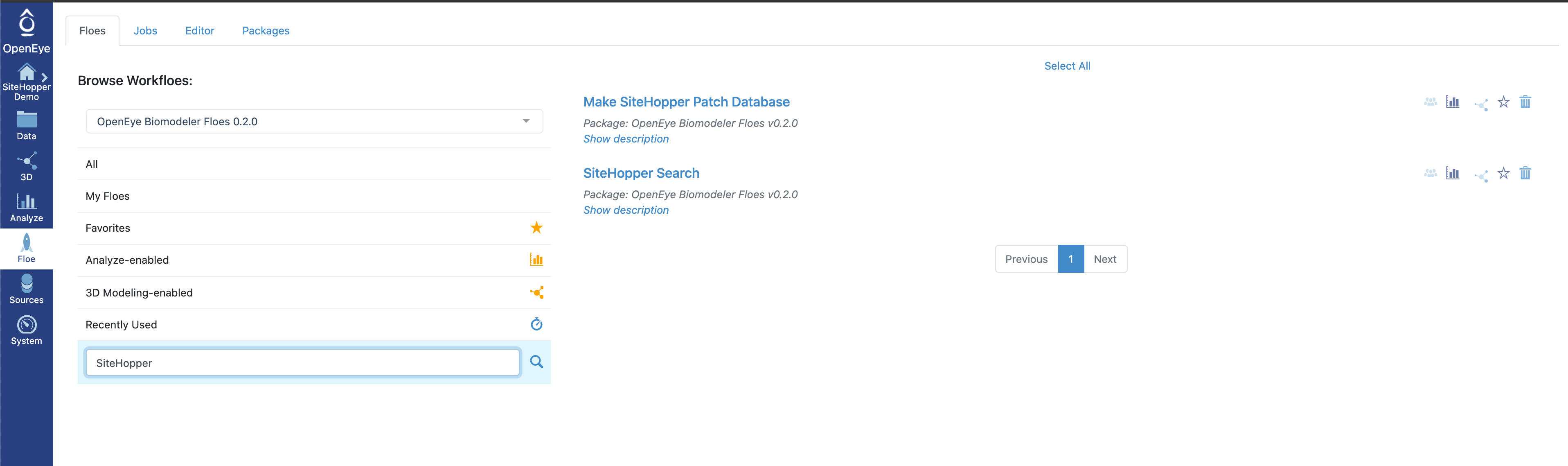Select page 1 in pagination
The width and height of the screenshot is (1568, 466).
1071,259
